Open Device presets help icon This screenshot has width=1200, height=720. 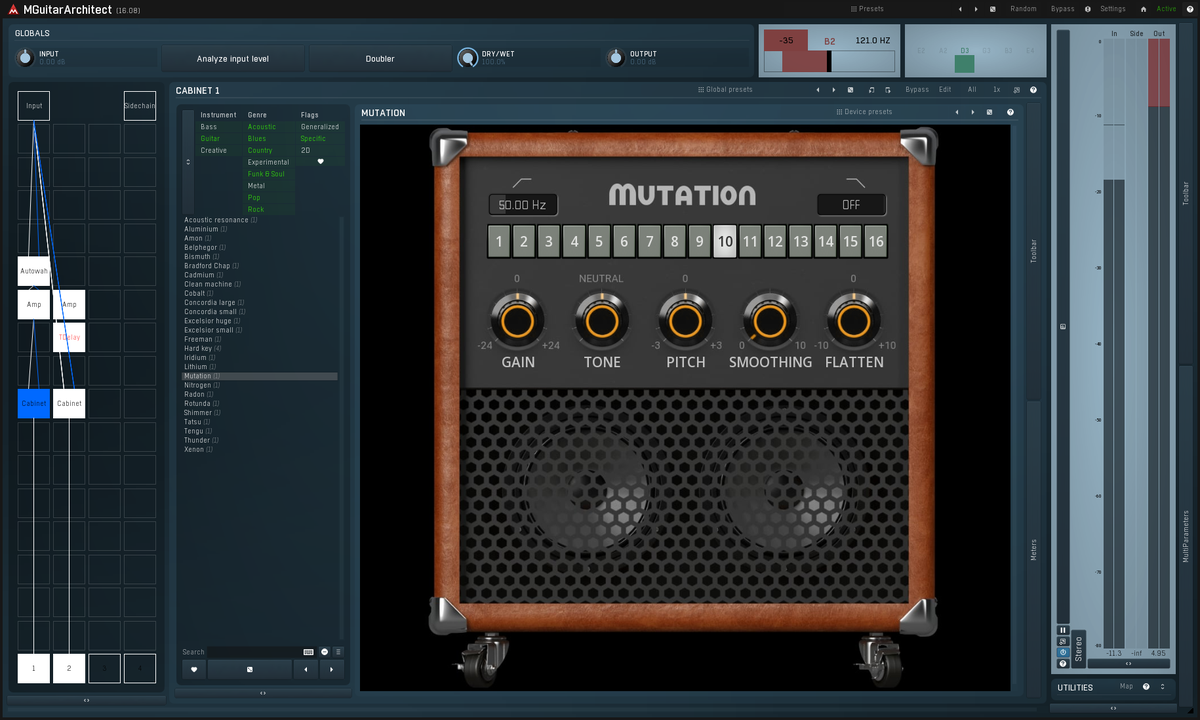coord(1010,113)
